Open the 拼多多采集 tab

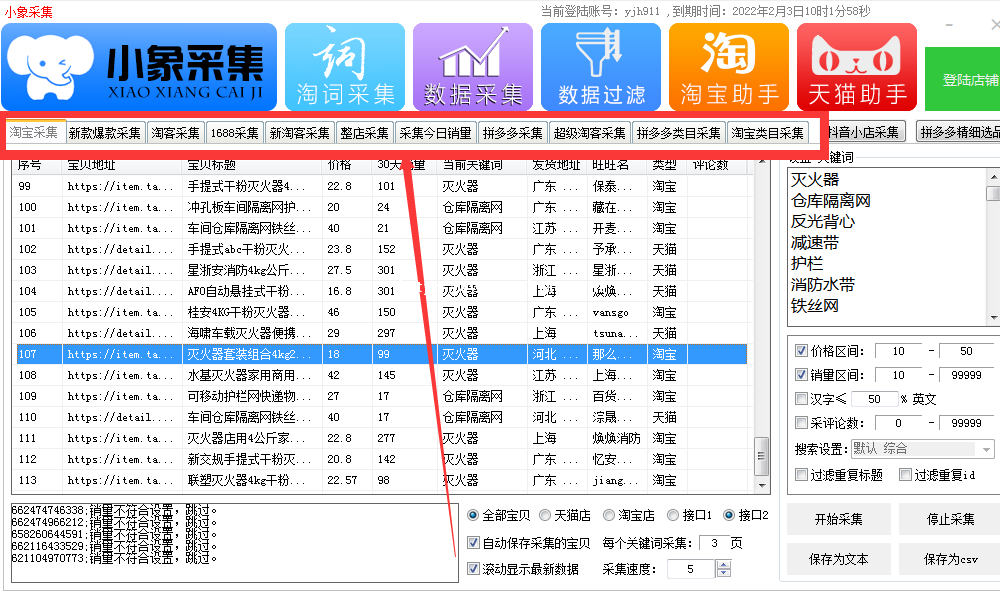512,133
